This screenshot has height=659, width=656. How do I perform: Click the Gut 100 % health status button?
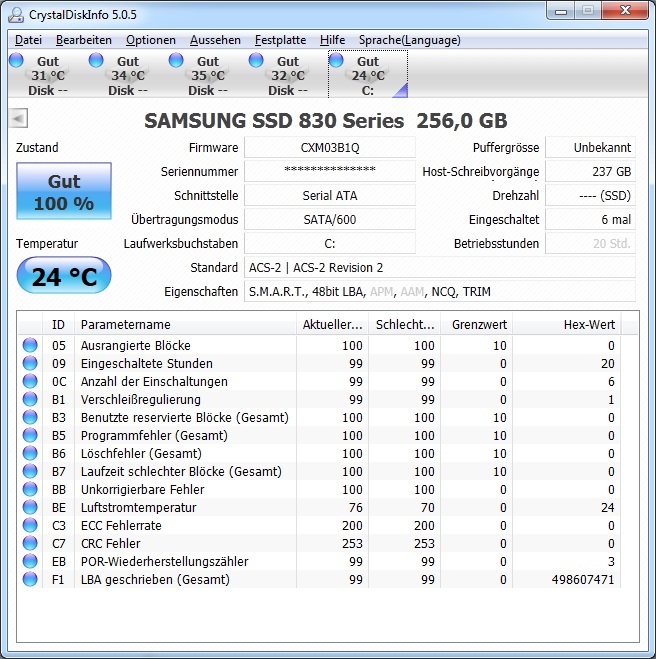tap(64, 191)
